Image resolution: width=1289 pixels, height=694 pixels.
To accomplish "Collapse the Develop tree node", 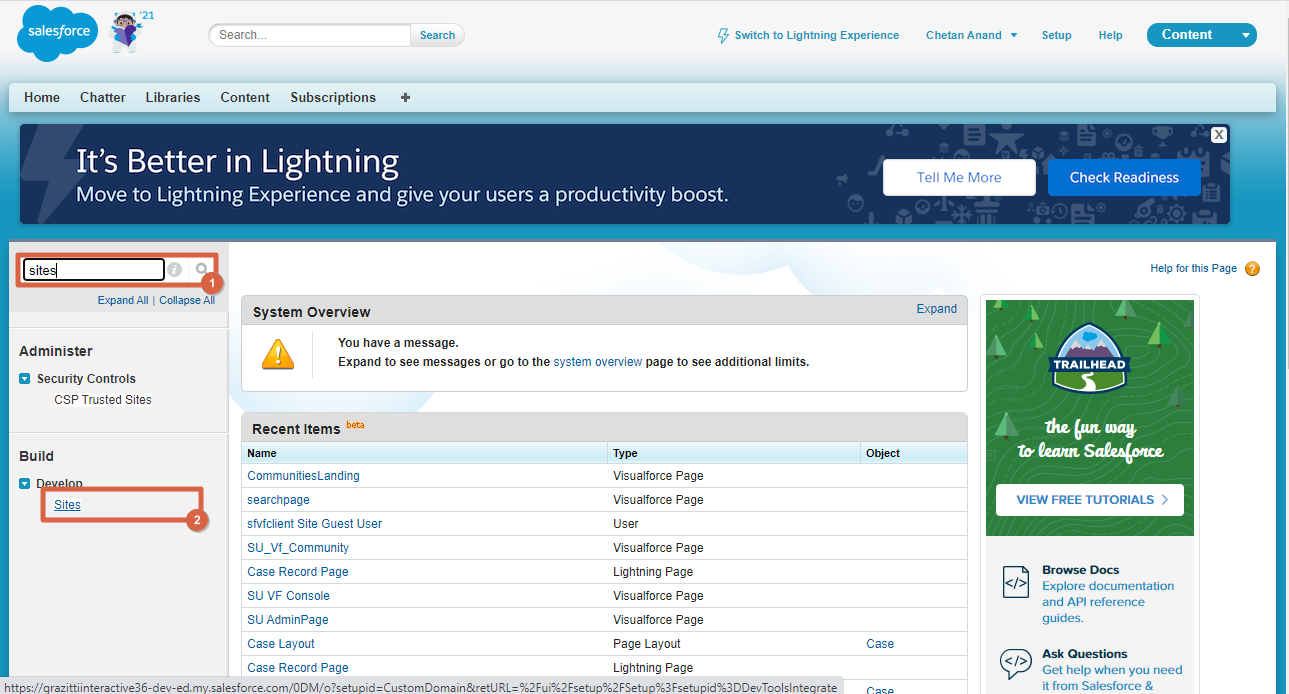I will (x=25, y=484).
